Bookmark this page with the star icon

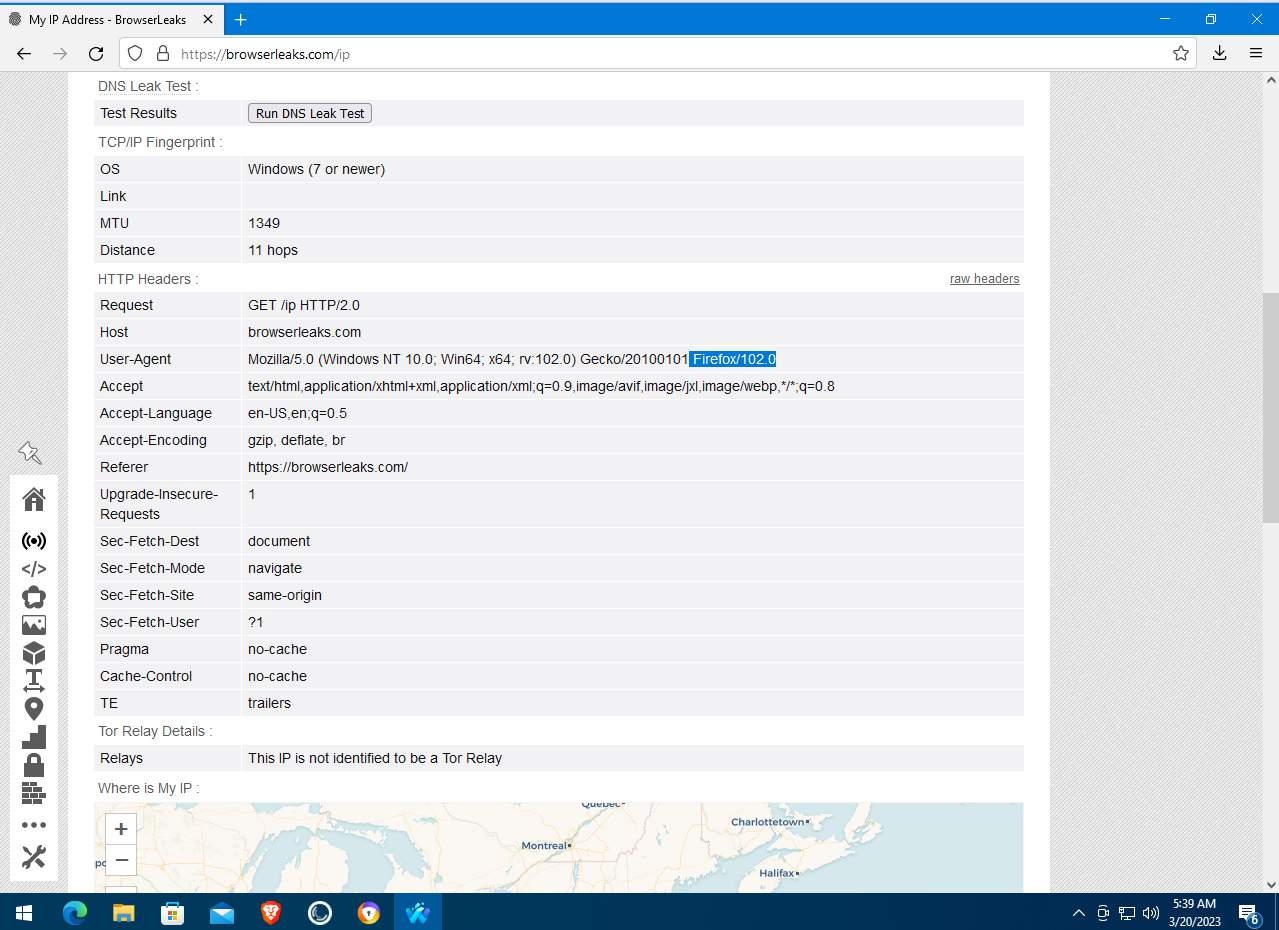point(1181,54)
